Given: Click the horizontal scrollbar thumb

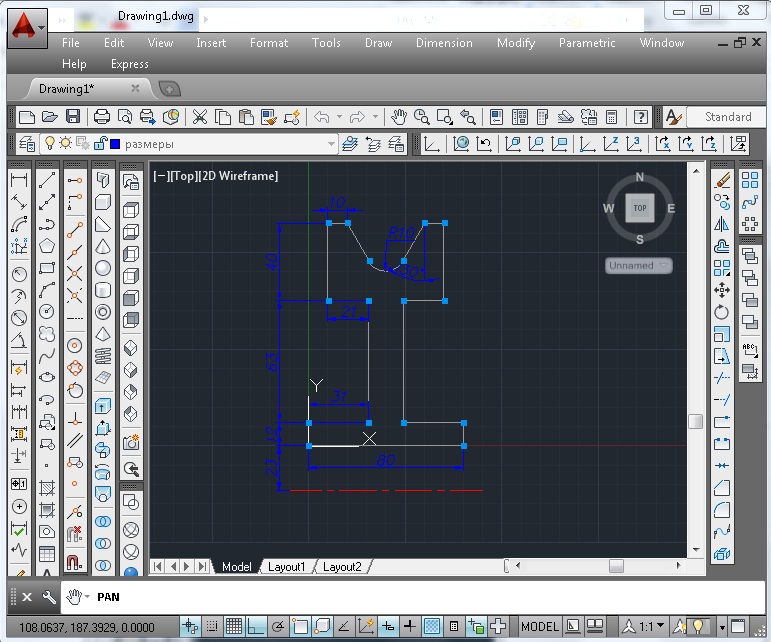Looking at the screenshot, I should 616,566.
